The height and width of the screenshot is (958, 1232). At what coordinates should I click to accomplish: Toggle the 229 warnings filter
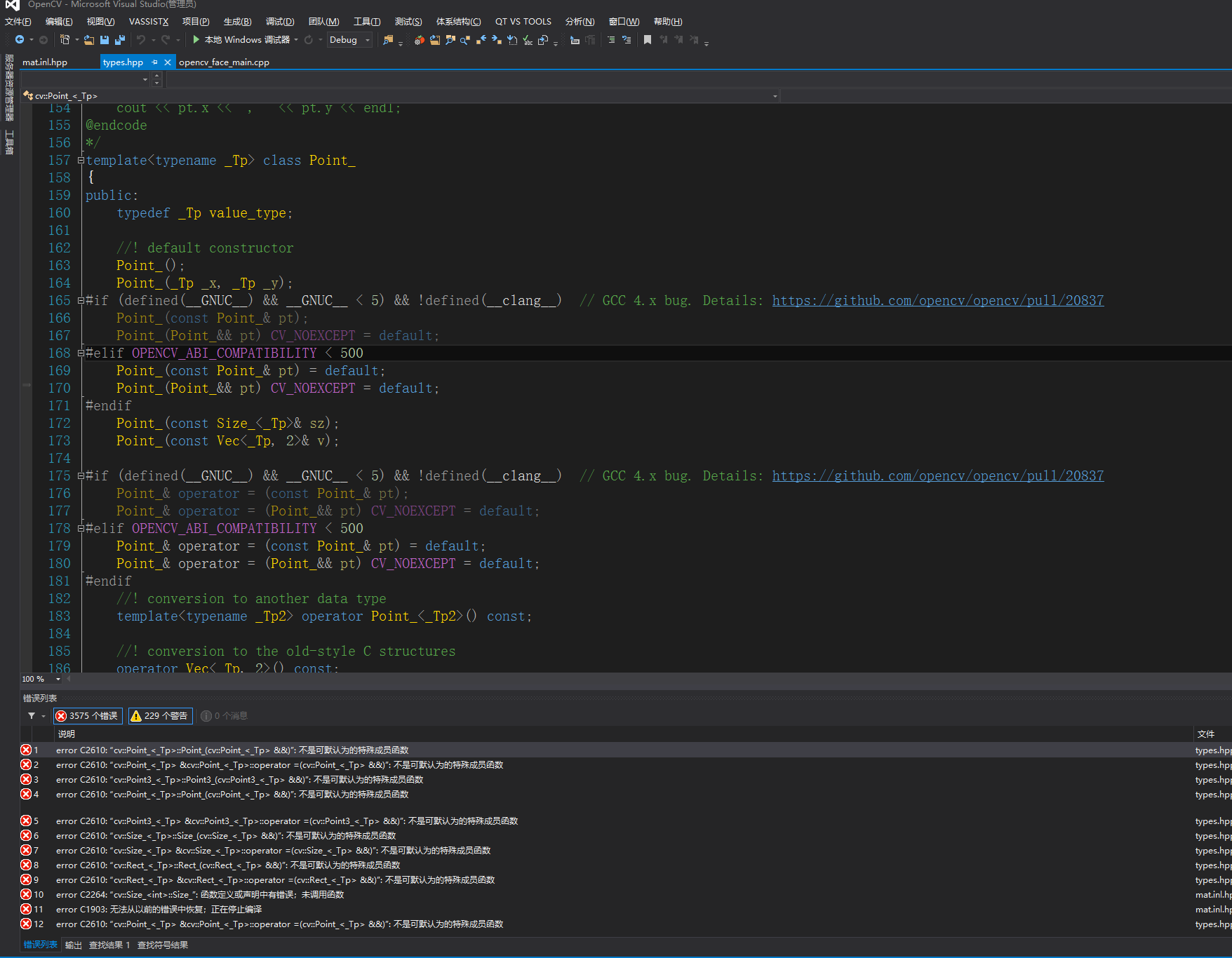click(160, 716)
